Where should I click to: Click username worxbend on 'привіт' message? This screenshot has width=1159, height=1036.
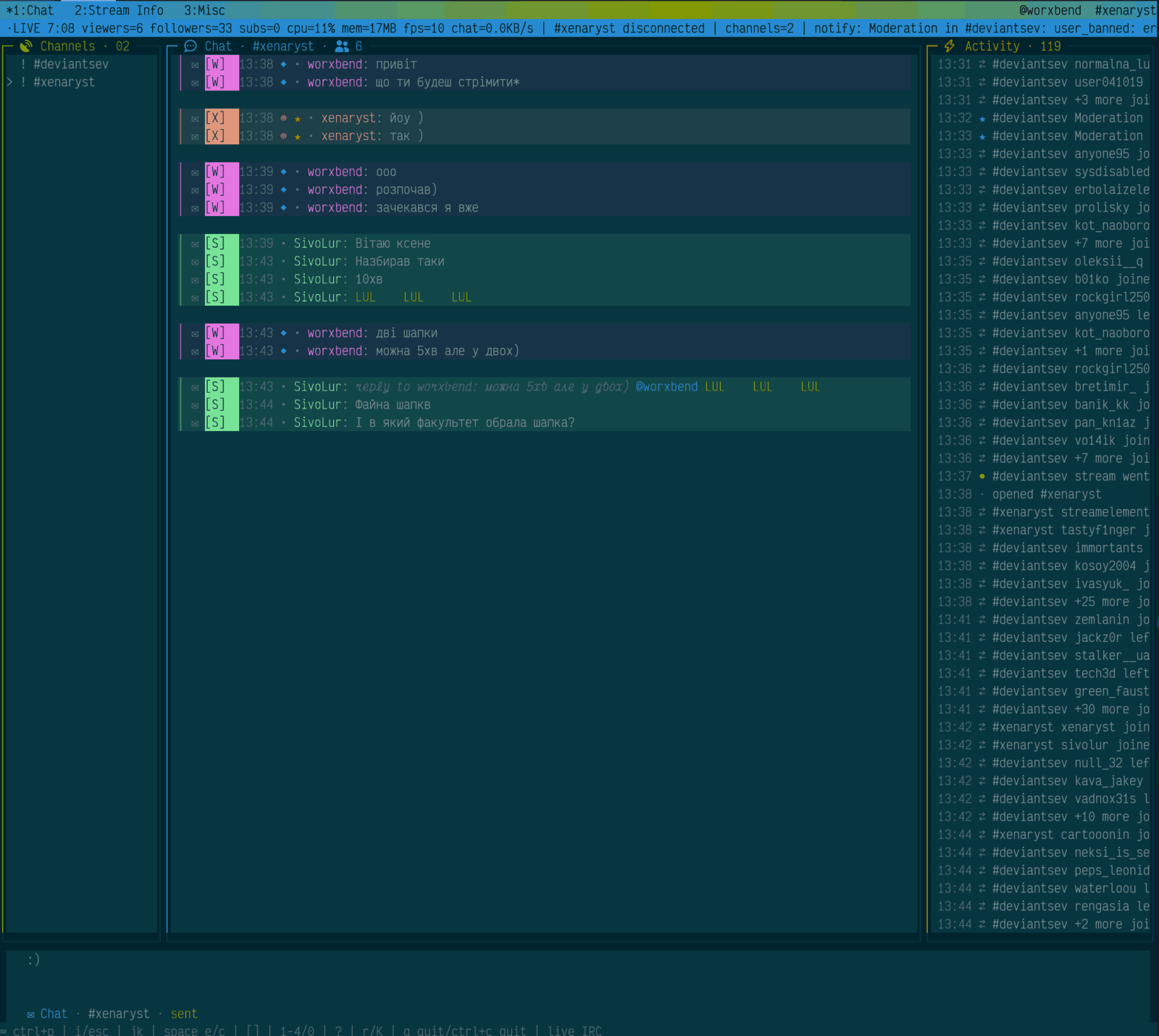coord(334,64)
